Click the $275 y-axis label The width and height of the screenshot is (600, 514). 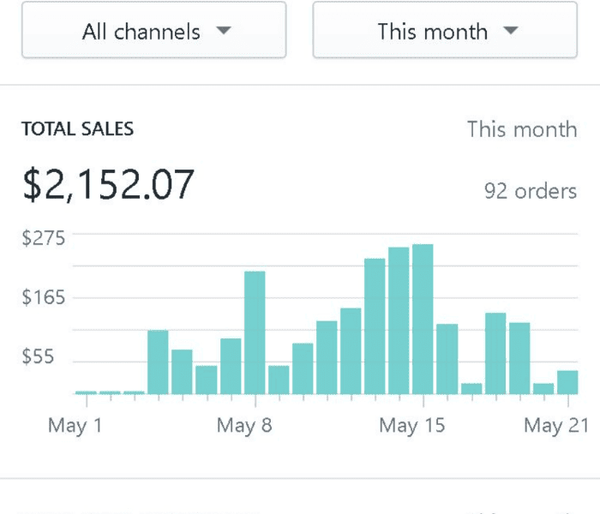tap(42, 238)
